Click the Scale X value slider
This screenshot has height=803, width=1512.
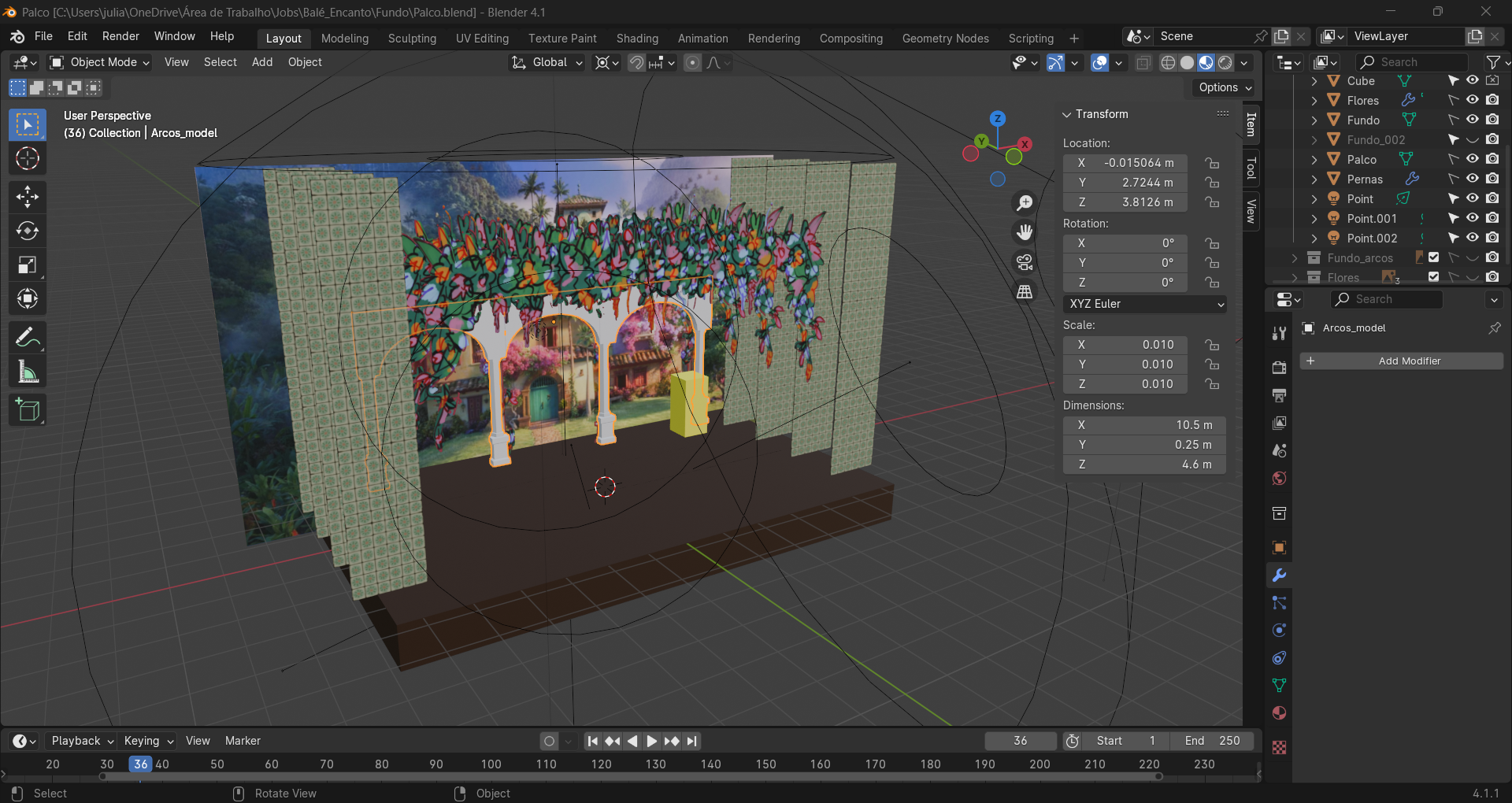click(x=1125, y=345)
